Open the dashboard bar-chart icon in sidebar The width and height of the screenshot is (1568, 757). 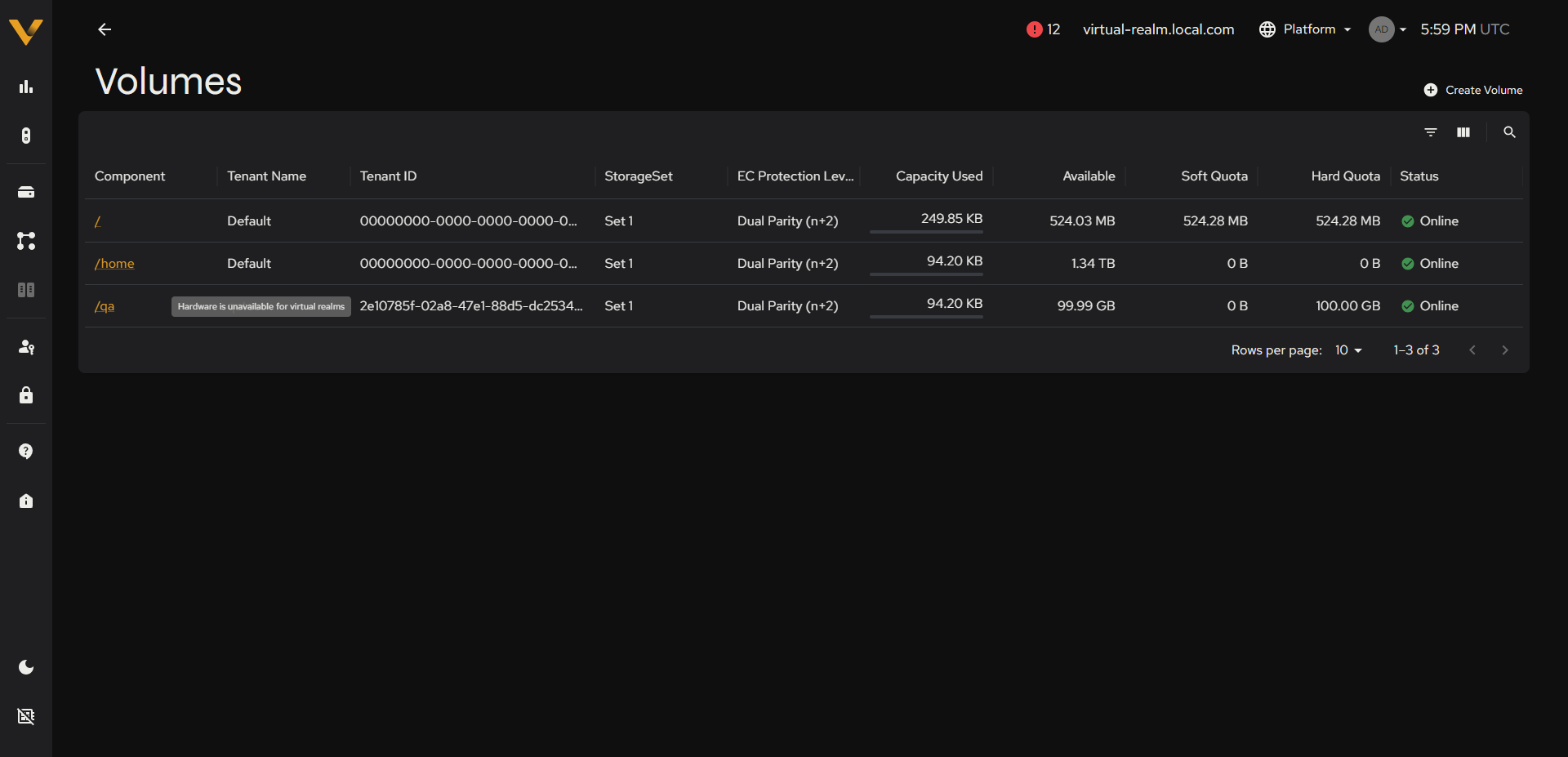tap(26, 87)
